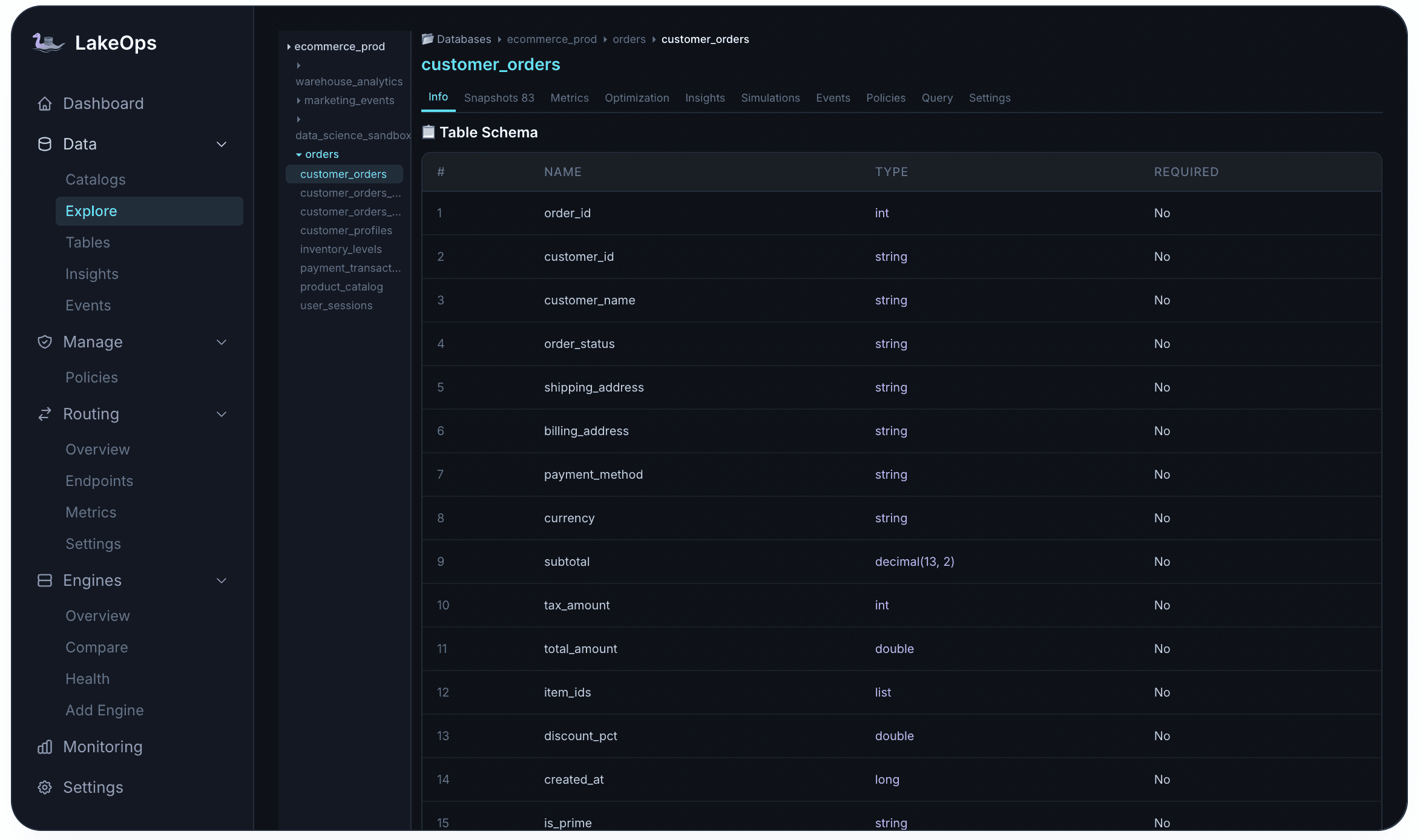The image size is (1420, 840).
Task: Select payment_transact... table in tree
Action: click(350, 268)
